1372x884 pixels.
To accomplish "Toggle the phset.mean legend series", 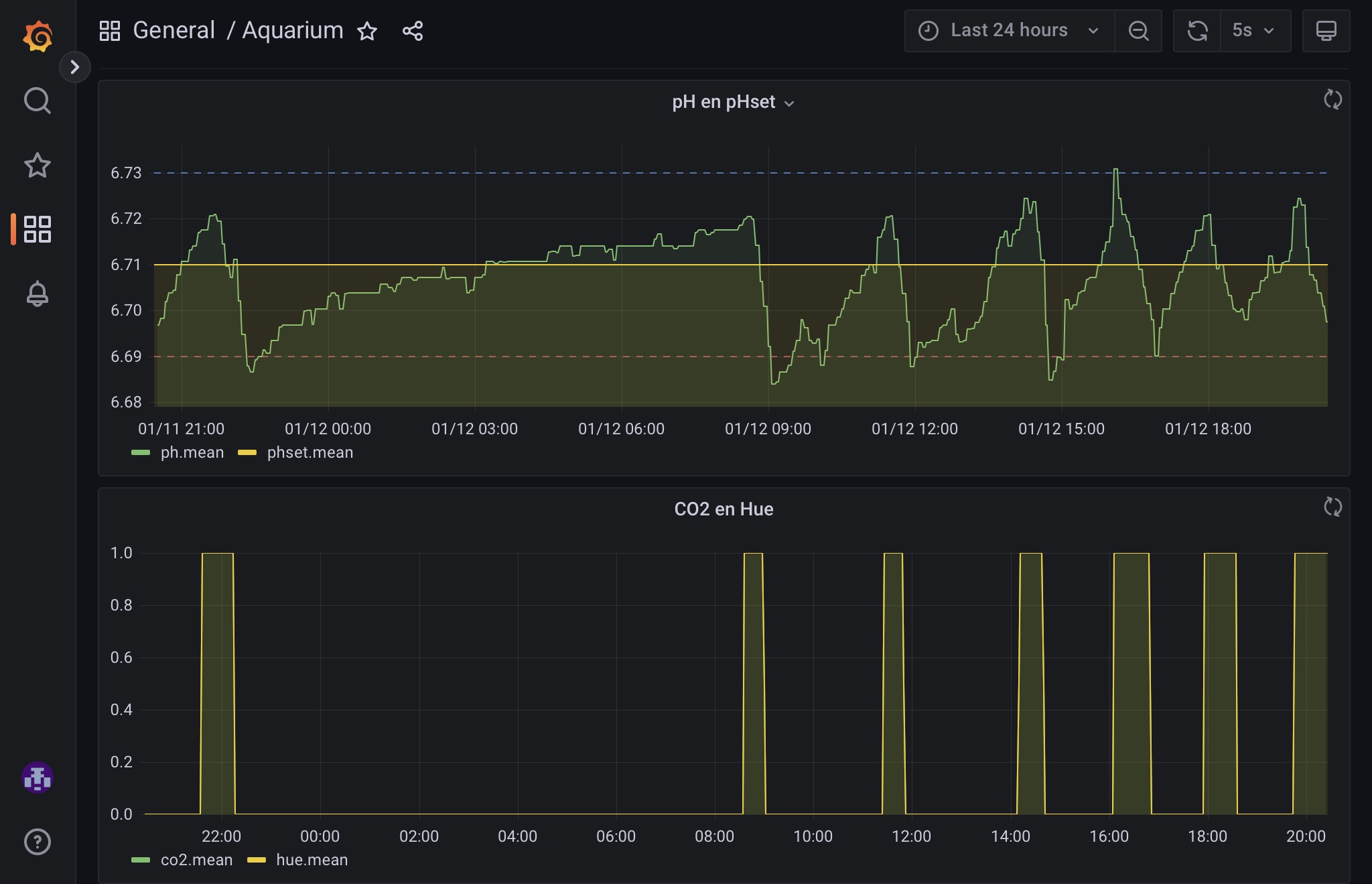I will coord(310,452).
